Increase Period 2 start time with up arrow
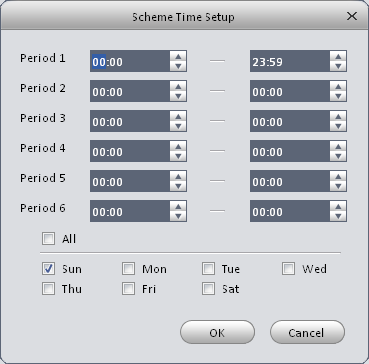This screenshot has width=369, height=364. point(178,86)
